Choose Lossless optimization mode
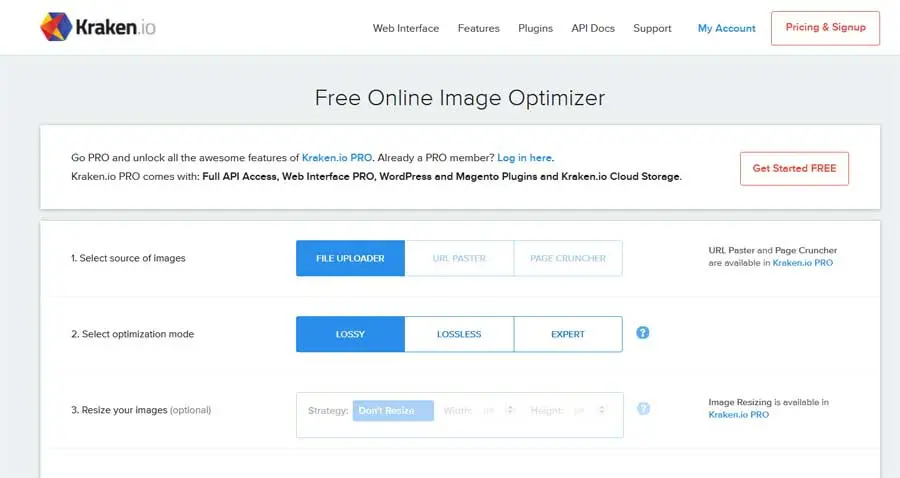The width and height of the screenshot is (900, 478). [x=459, y=334]
